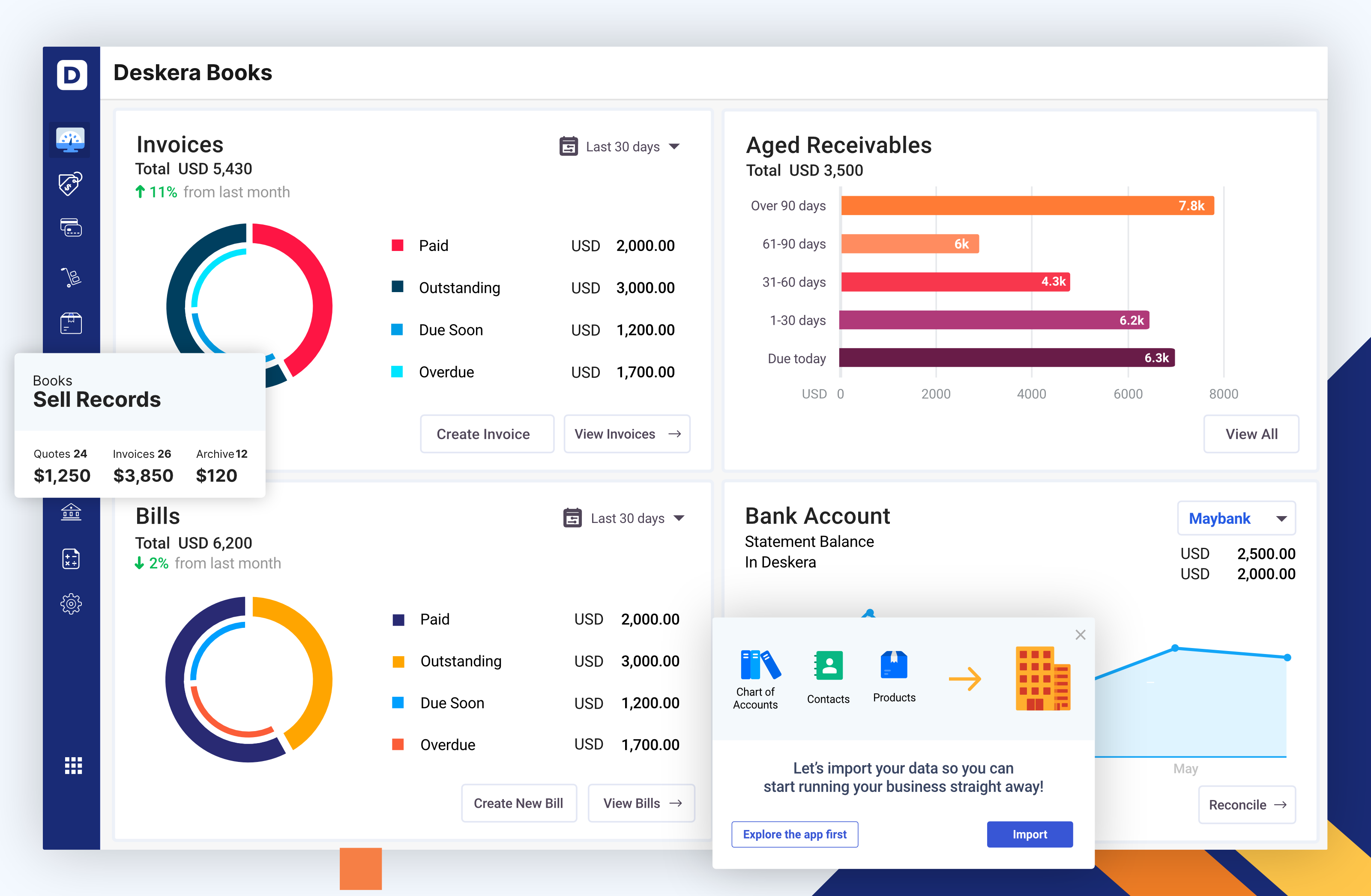Viewport: 1371px width, 896px height.
Task: Click the Create Invoice button
Action: (x=486, y=434)
